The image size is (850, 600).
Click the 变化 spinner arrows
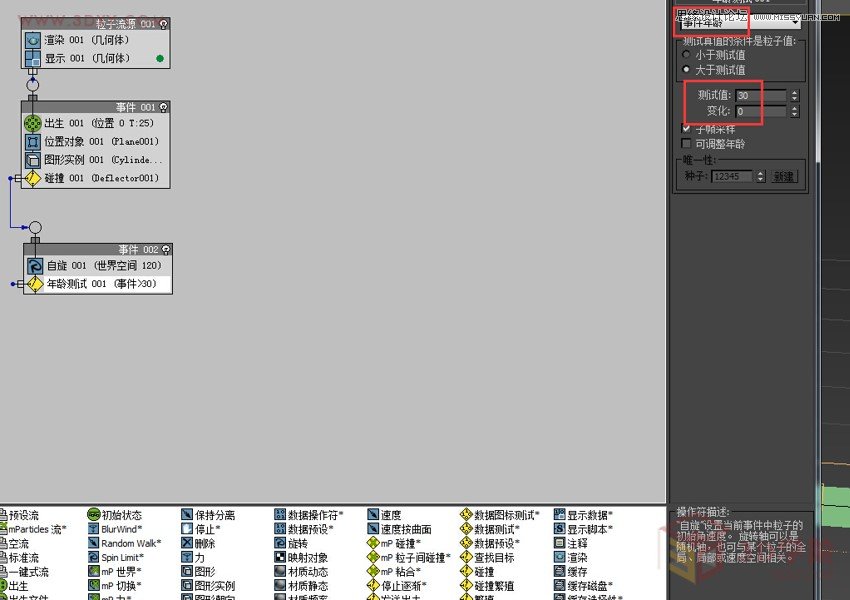tap(794, 111)
